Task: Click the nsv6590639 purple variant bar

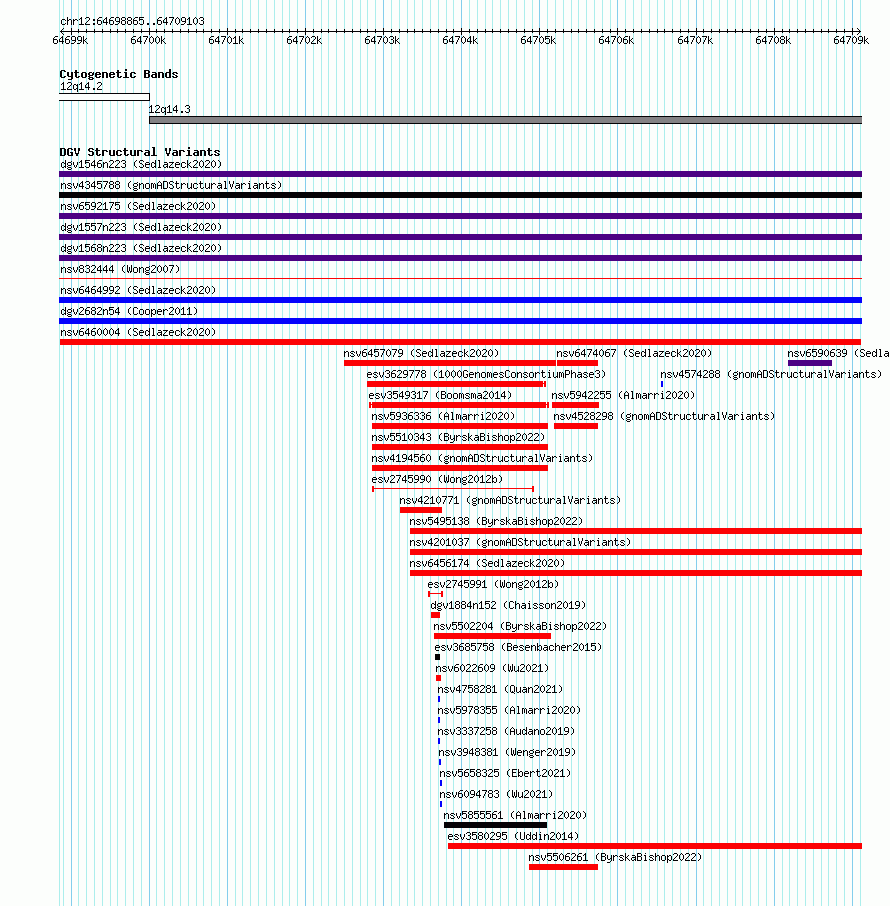Action: point(810,363)
